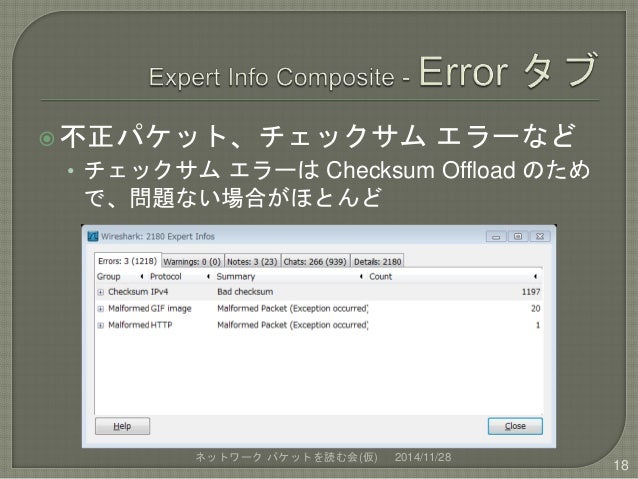Select the Errors: 3 (1218) tab
This screenshot has height=479, width=638.
tap(127, 261)
